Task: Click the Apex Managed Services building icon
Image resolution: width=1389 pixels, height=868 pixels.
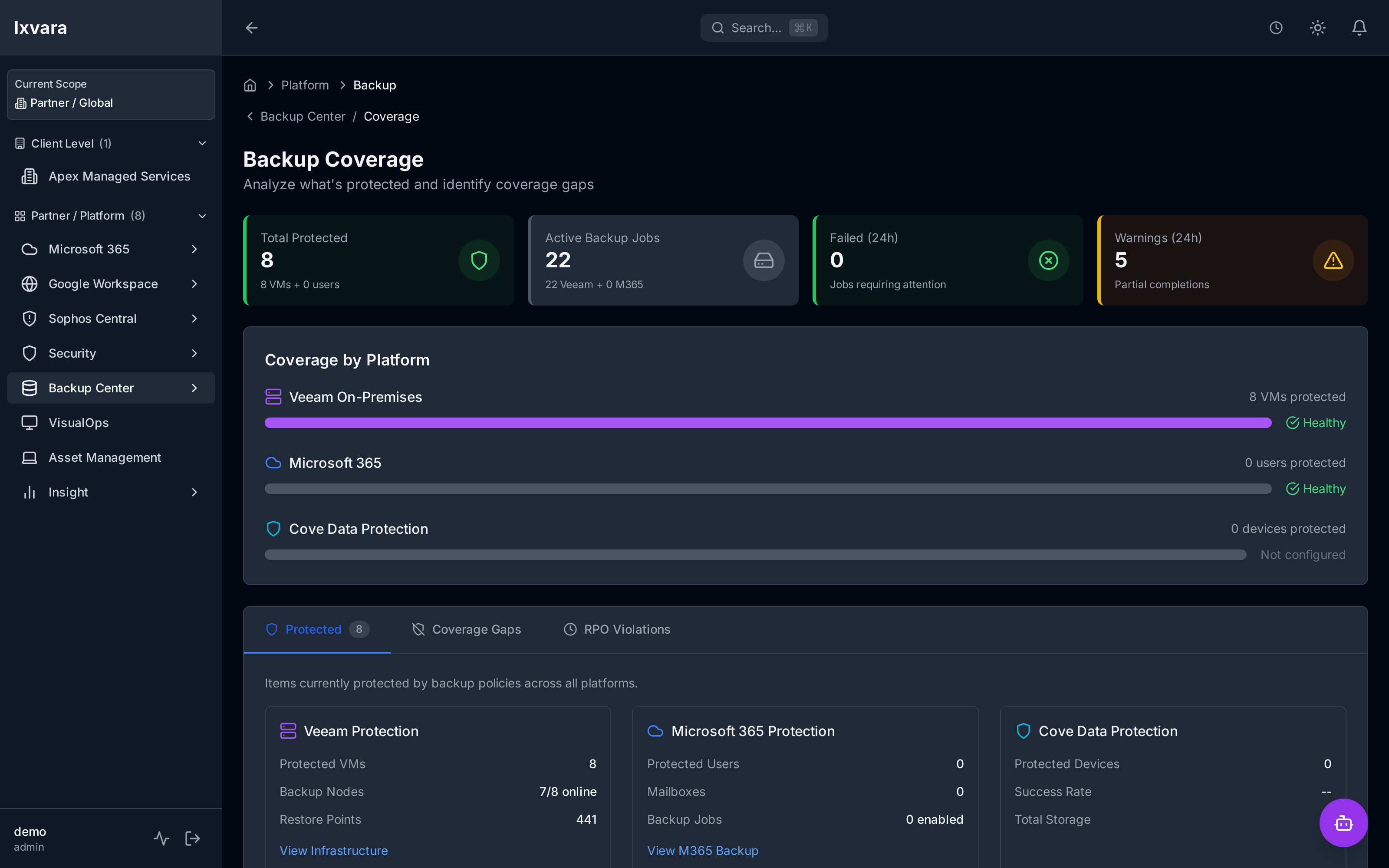Action: [29, 176]
